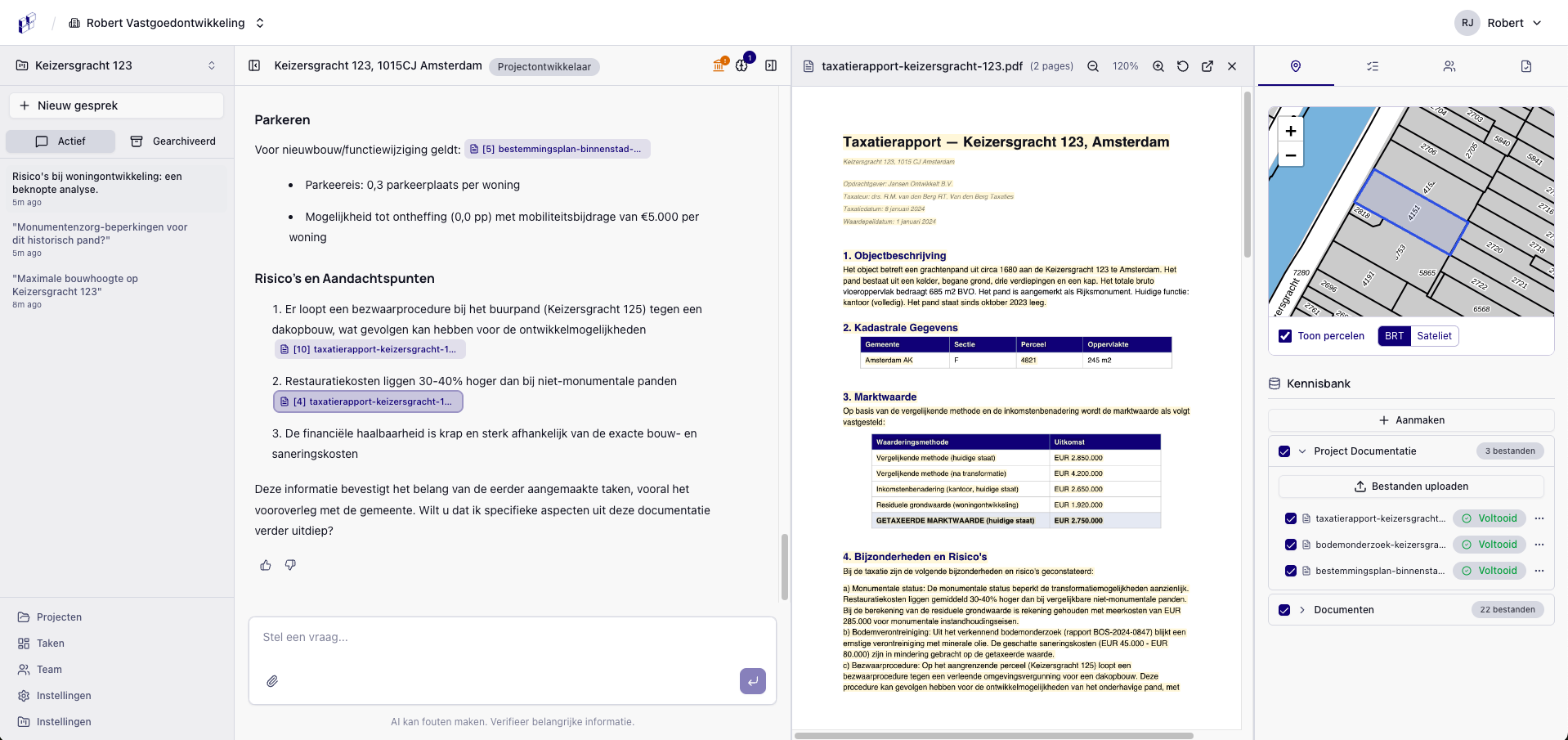Switch to the Gearchiveerd conversations tab
The height and width of the screenshot is (740, 1568).
click(x=172, y=141)
